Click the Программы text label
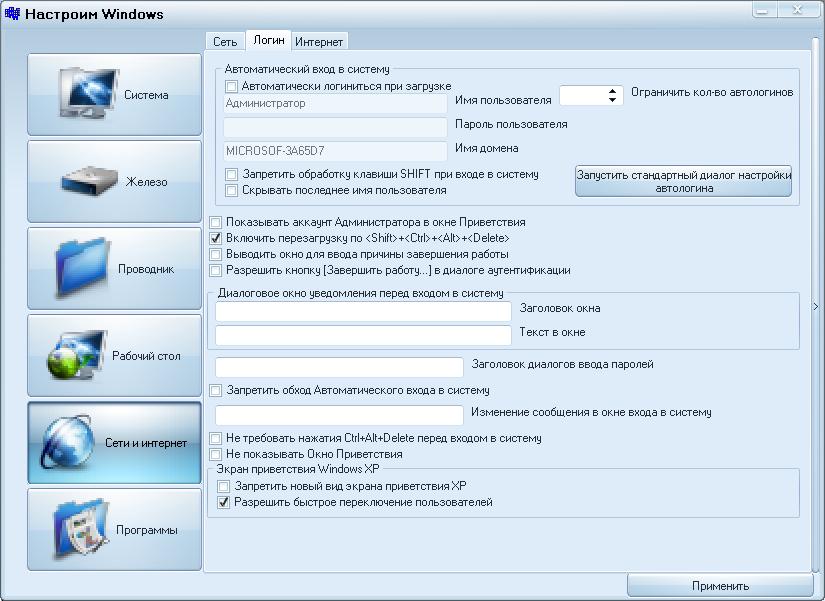825x601 pixels. [x=147, y=530]
